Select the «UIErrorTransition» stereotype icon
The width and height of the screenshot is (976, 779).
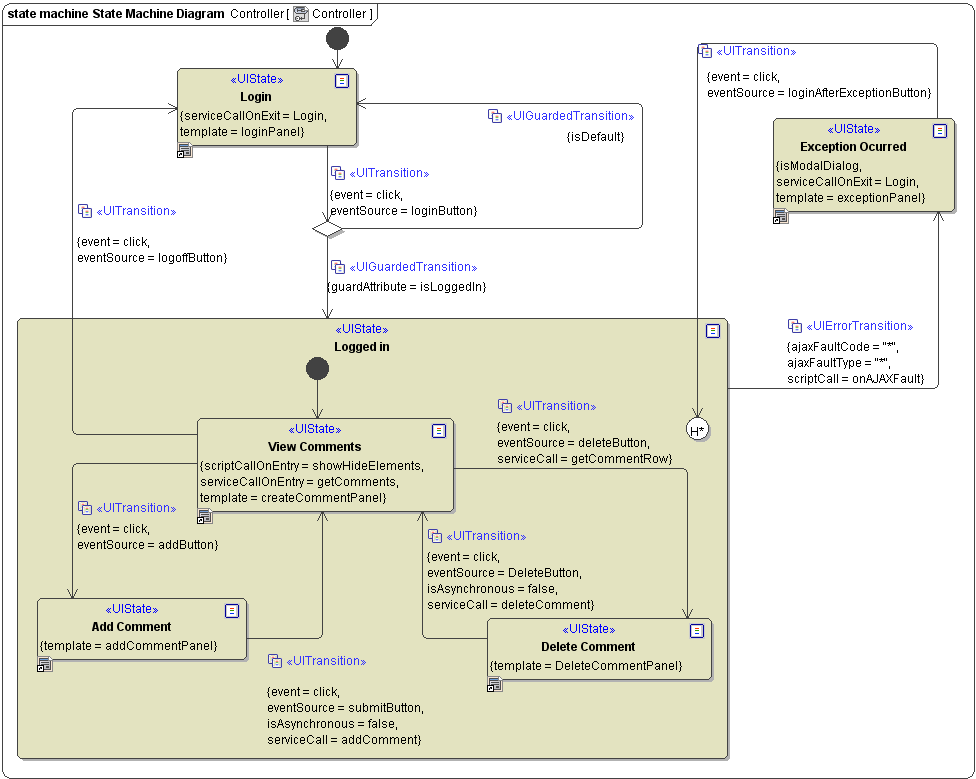pos(795,325)
